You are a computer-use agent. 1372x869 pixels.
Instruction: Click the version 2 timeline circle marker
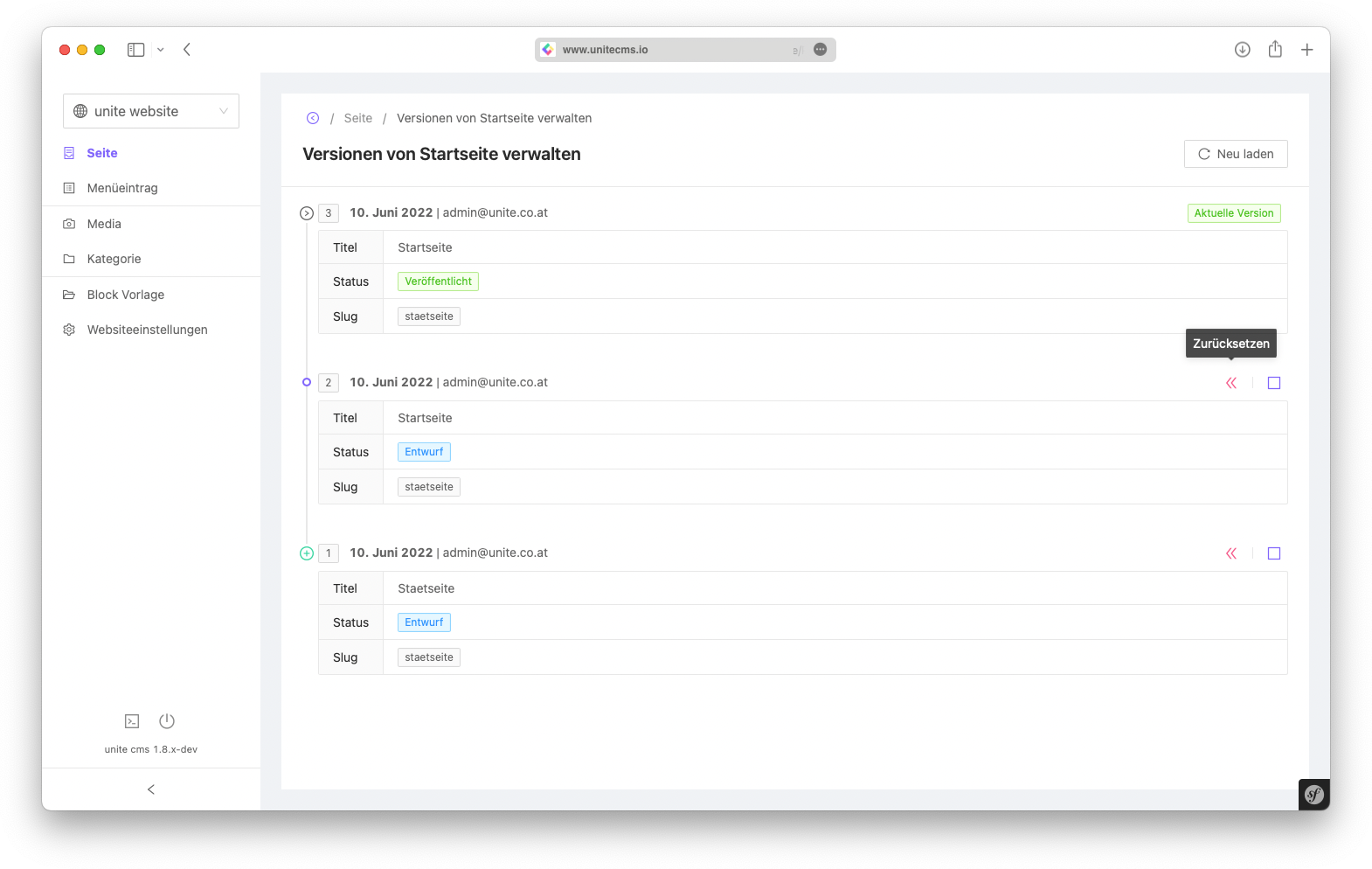(307, 382)
